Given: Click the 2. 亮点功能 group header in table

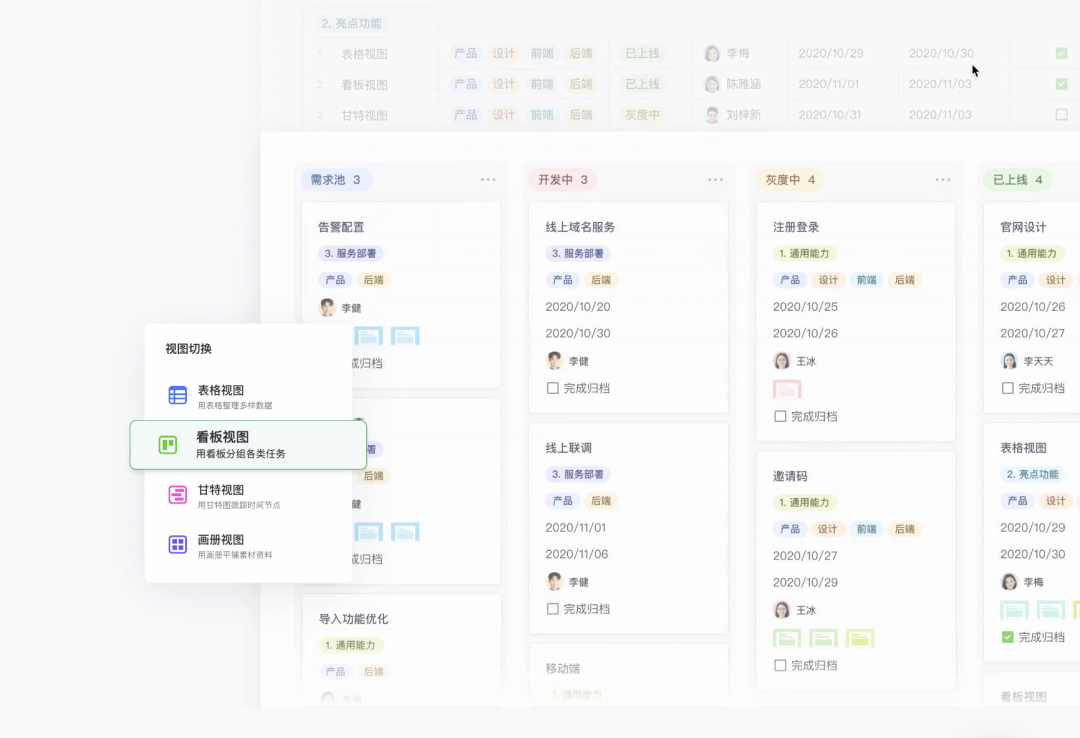Looking at the screenshot, I should 351,23.
